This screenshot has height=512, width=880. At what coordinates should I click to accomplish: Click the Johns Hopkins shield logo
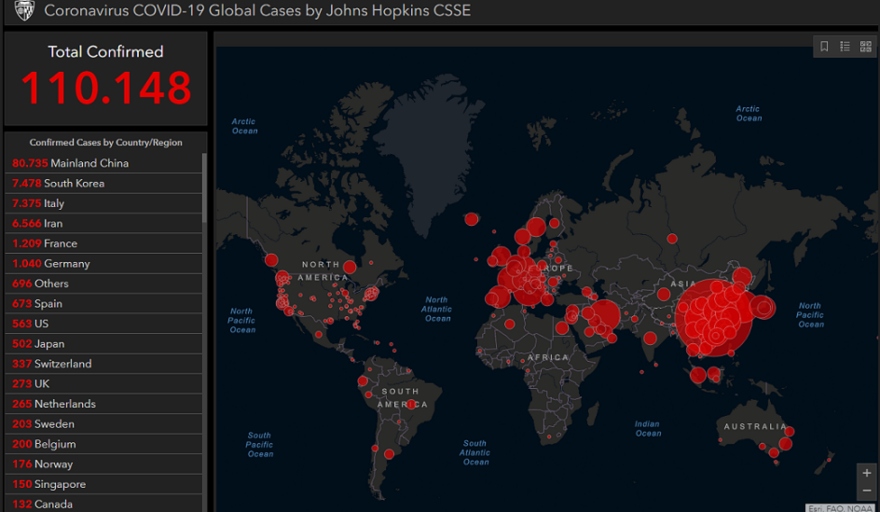tap(24, 11)
